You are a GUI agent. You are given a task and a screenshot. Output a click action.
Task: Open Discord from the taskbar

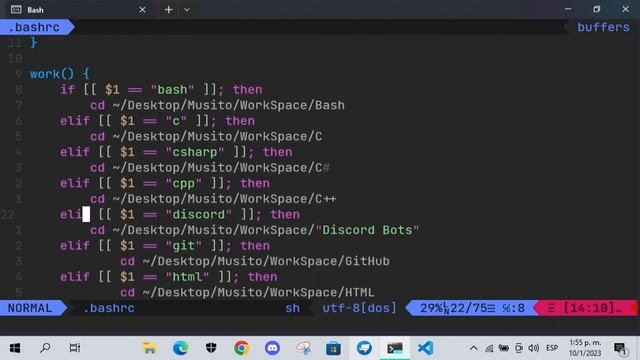click(x=272, y=348)
